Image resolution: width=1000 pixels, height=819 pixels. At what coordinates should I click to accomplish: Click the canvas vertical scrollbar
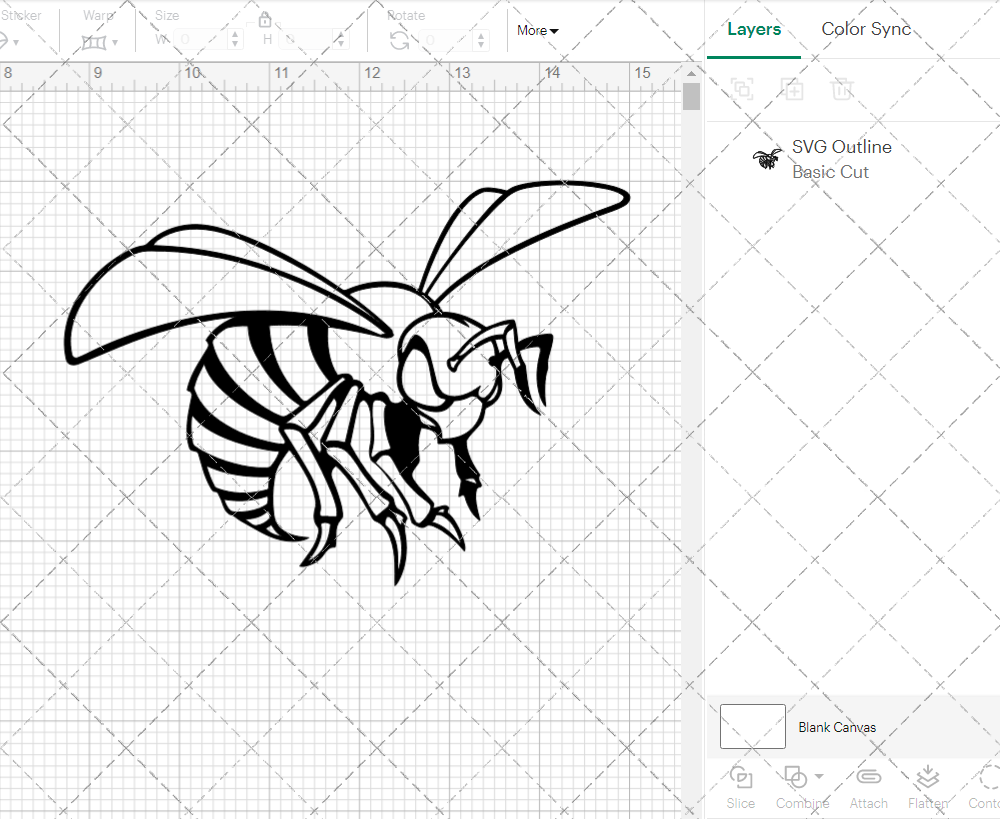tap(690, 95)
